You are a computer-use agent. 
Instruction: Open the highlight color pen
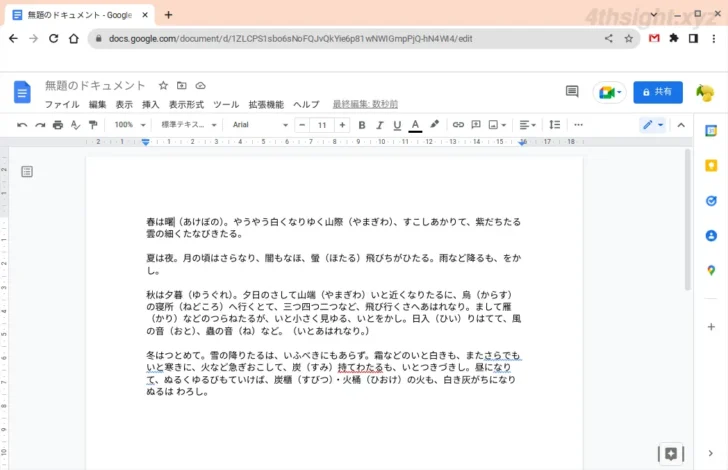pyautogui.click(x=434, y=124)
